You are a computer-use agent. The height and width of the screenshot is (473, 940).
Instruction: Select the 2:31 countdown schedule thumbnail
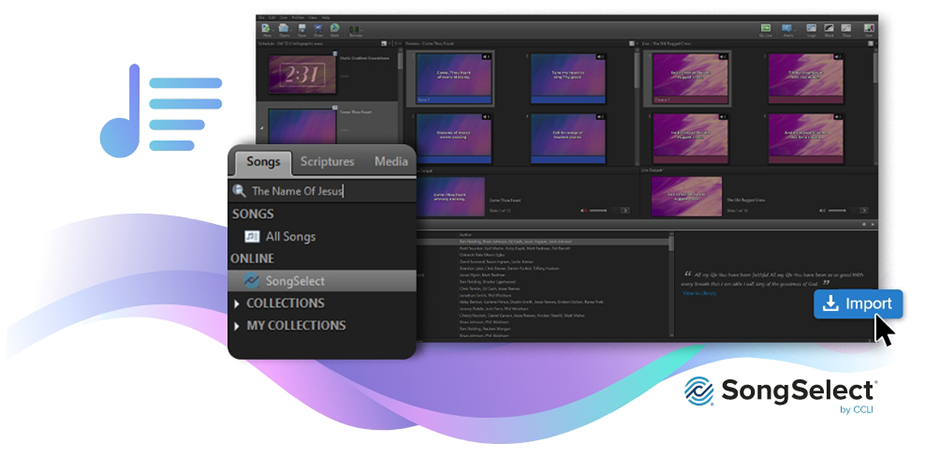302,74
